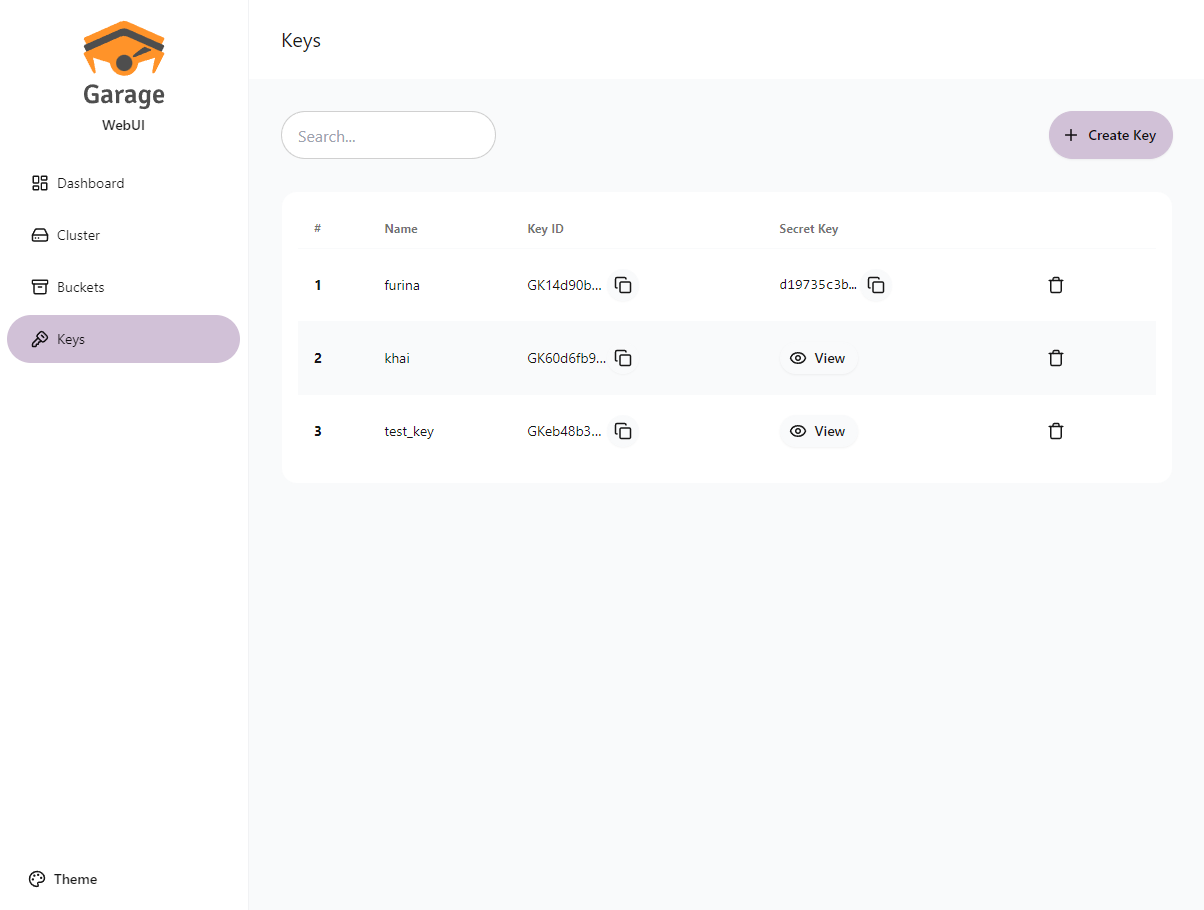The height and width of the screenshot is (910, 1204).
Task: Navigate to Buckets
Action: [x=80, y=287]
